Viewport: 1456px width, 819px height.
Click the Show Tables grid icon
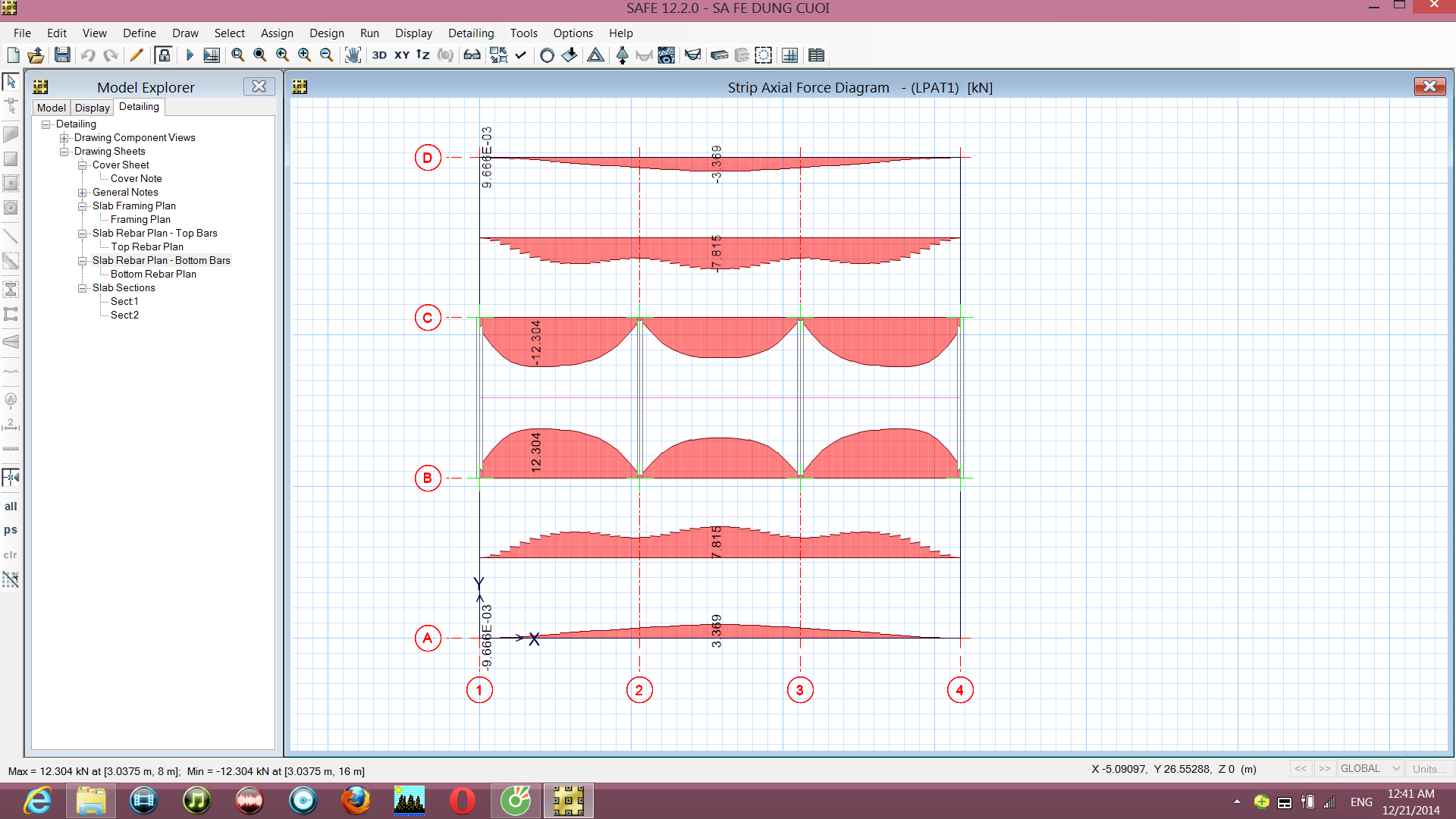[x=816, y=55]
